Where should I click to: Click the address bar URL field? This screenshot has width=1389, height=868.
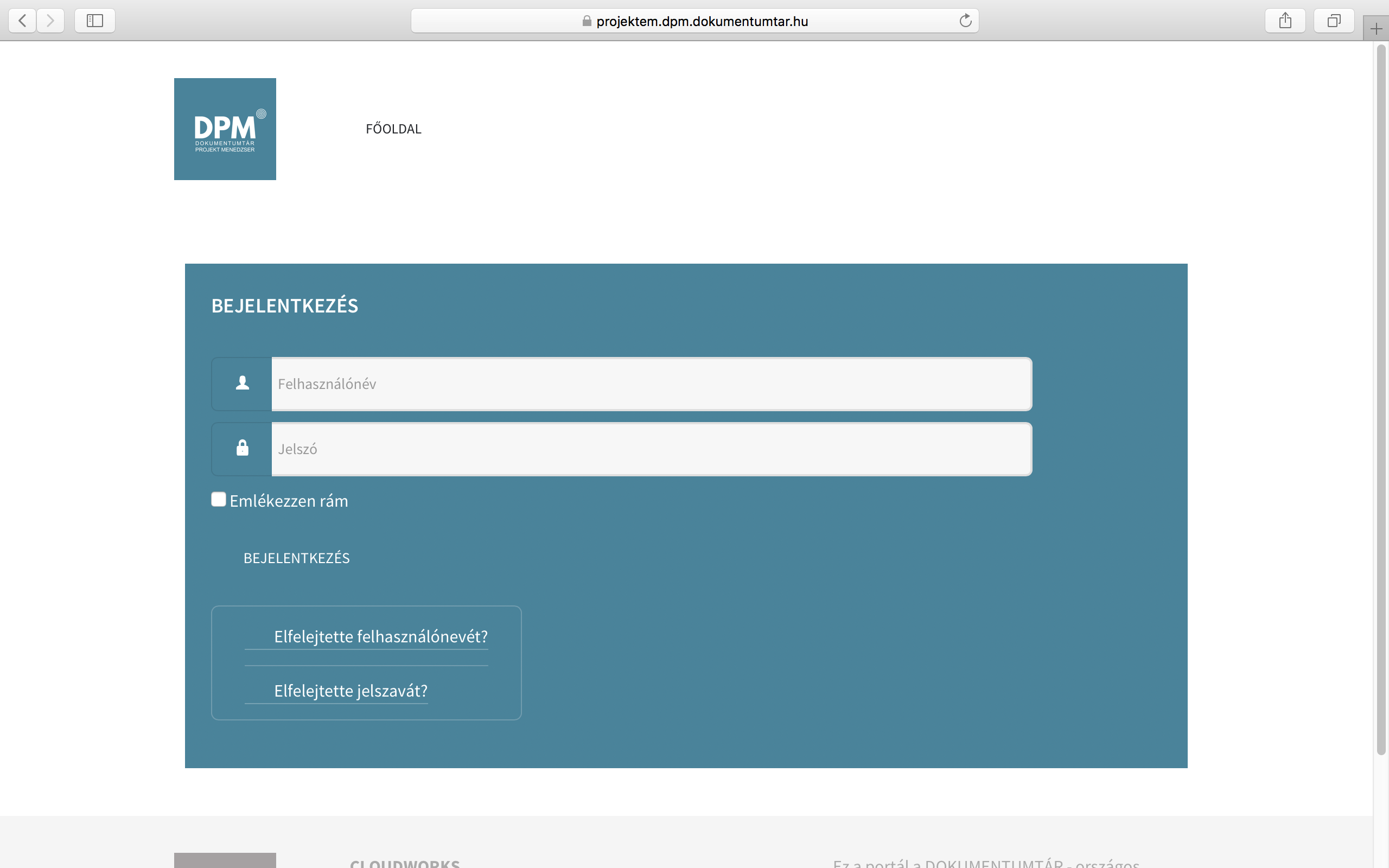[702, 21]
